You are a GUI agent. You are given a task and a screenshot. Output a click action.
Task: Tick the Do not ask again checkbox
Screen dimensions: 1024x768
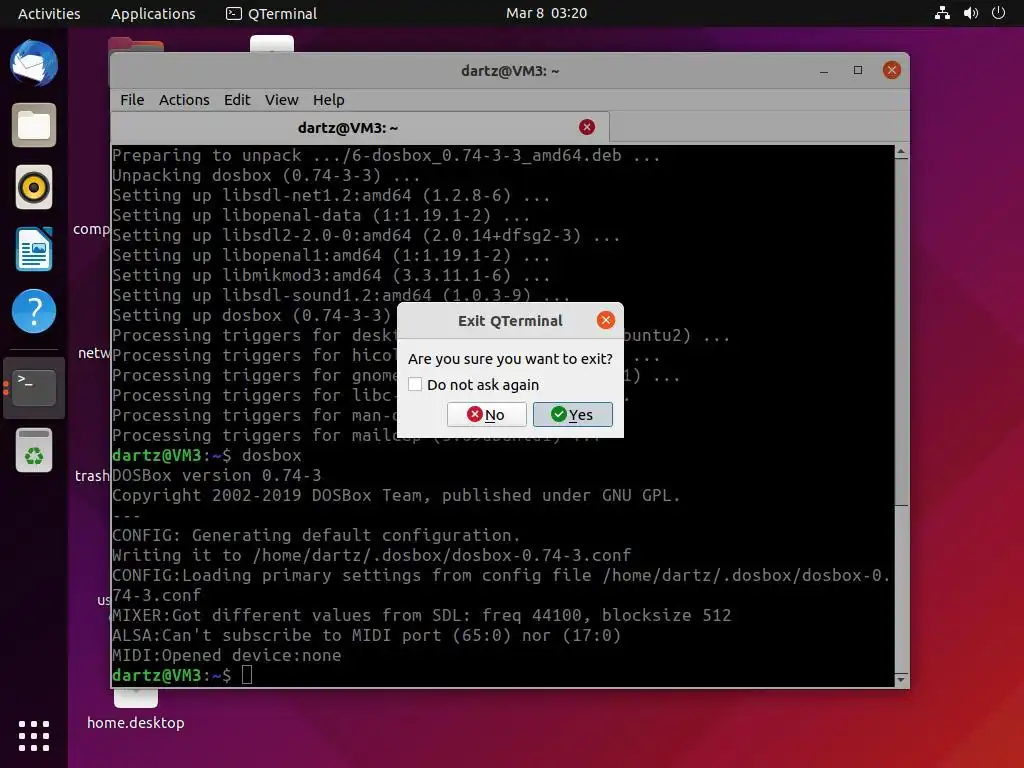(x=415, y=385)
